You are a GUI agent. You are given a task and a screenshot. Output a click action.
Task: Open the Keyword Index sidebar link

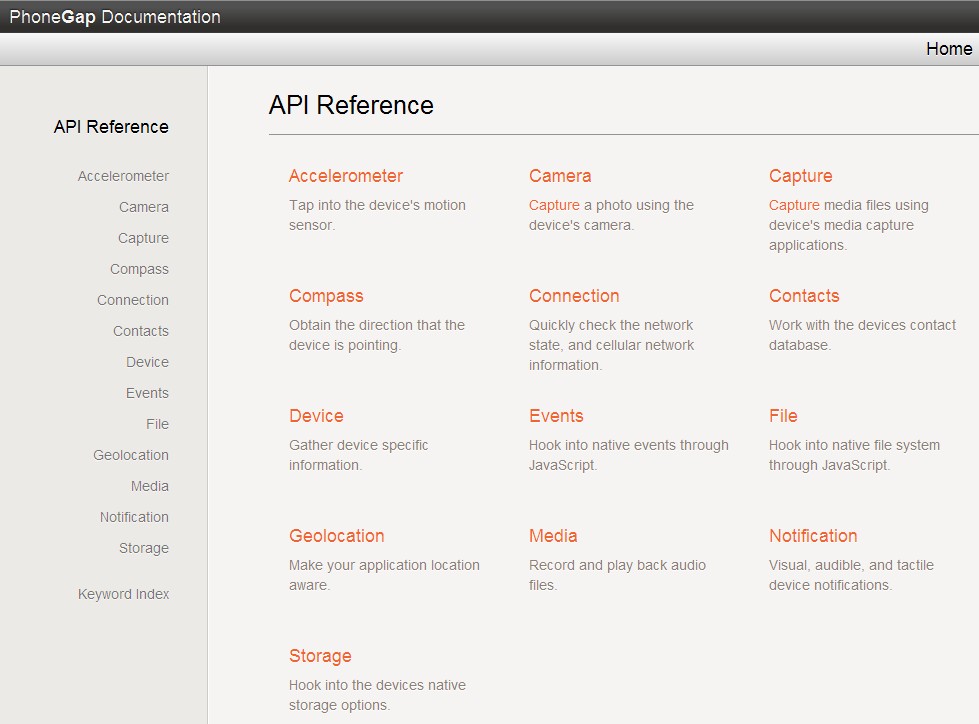[124, 594]
